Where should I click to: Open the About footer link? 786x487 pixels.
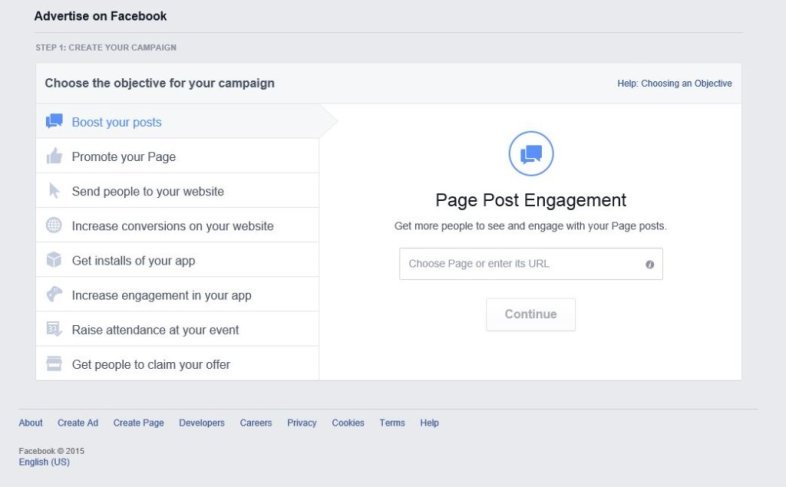(31, 422)
